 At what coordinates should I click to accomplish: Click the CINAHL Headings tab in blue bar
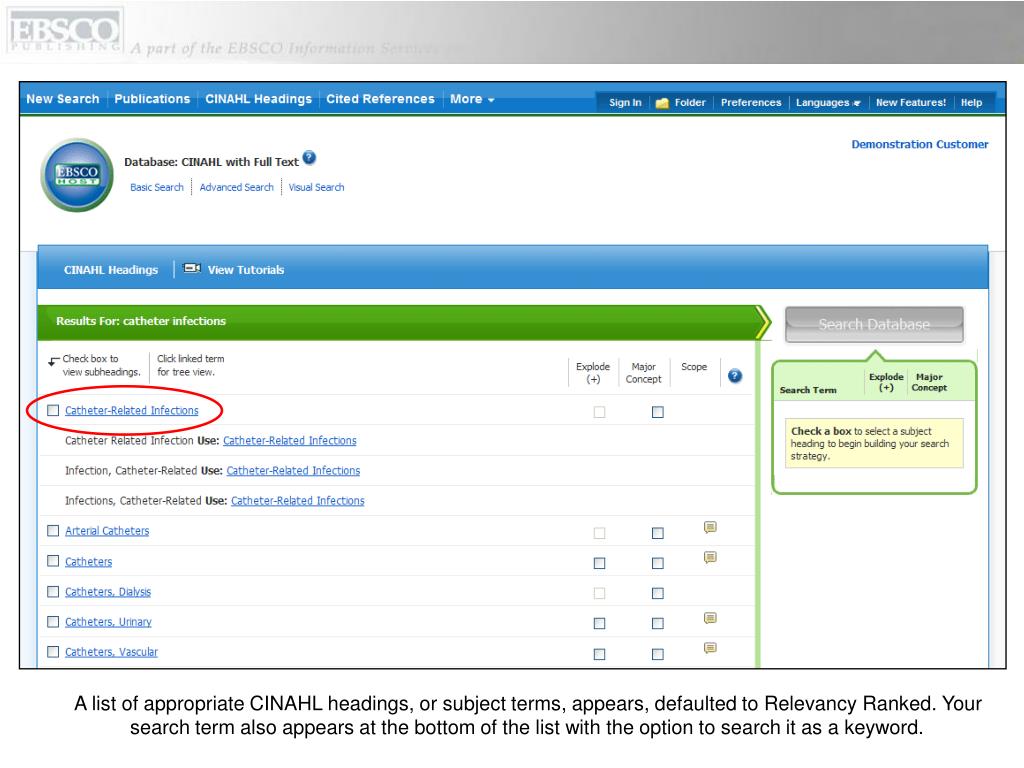click(x=111, y=270)
